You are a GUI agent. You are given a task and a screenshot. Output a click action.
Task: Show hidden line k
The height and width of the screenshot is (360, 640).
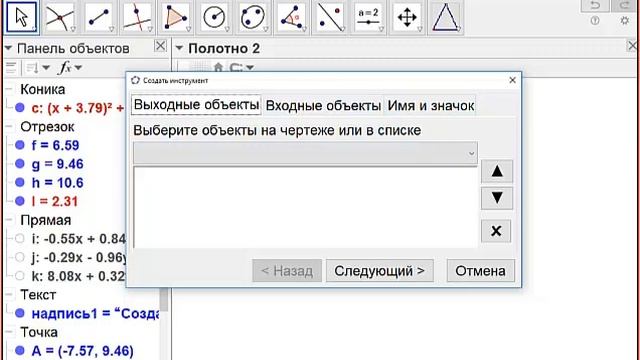pyautogui.click(x=20, y=276)
